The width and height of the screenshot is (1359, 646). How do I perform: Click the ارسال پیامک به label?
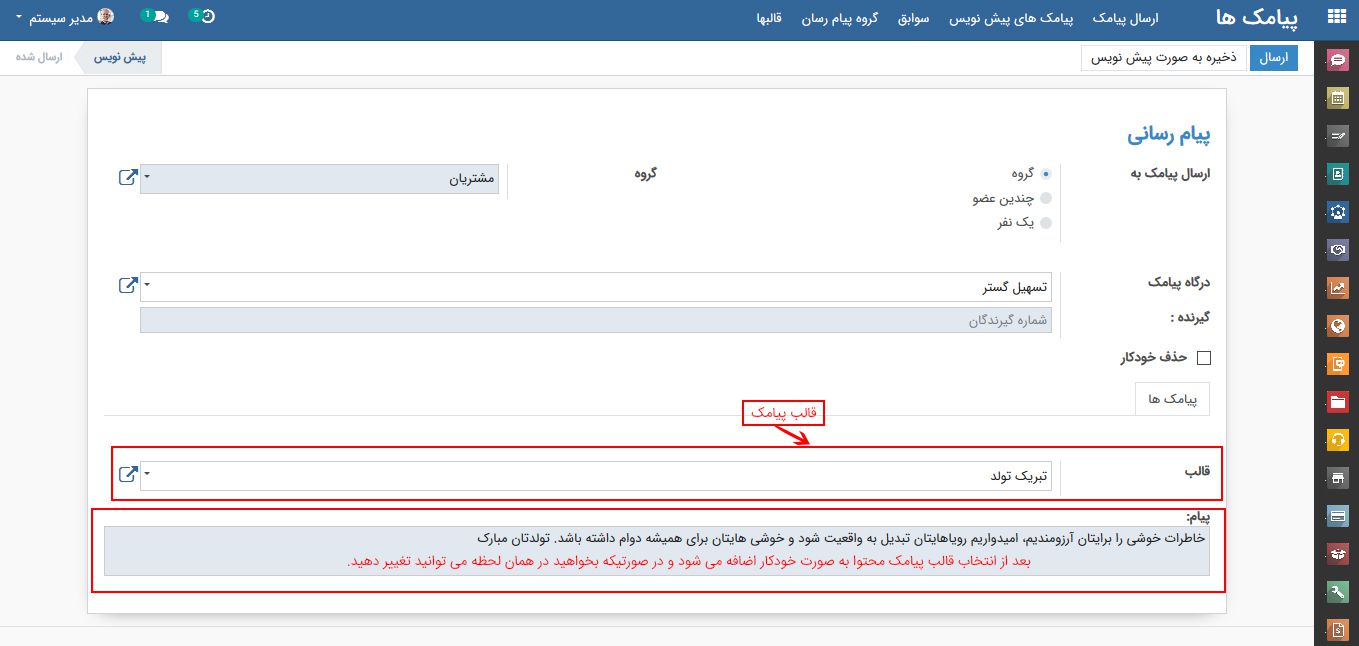tap(1170, 174)
